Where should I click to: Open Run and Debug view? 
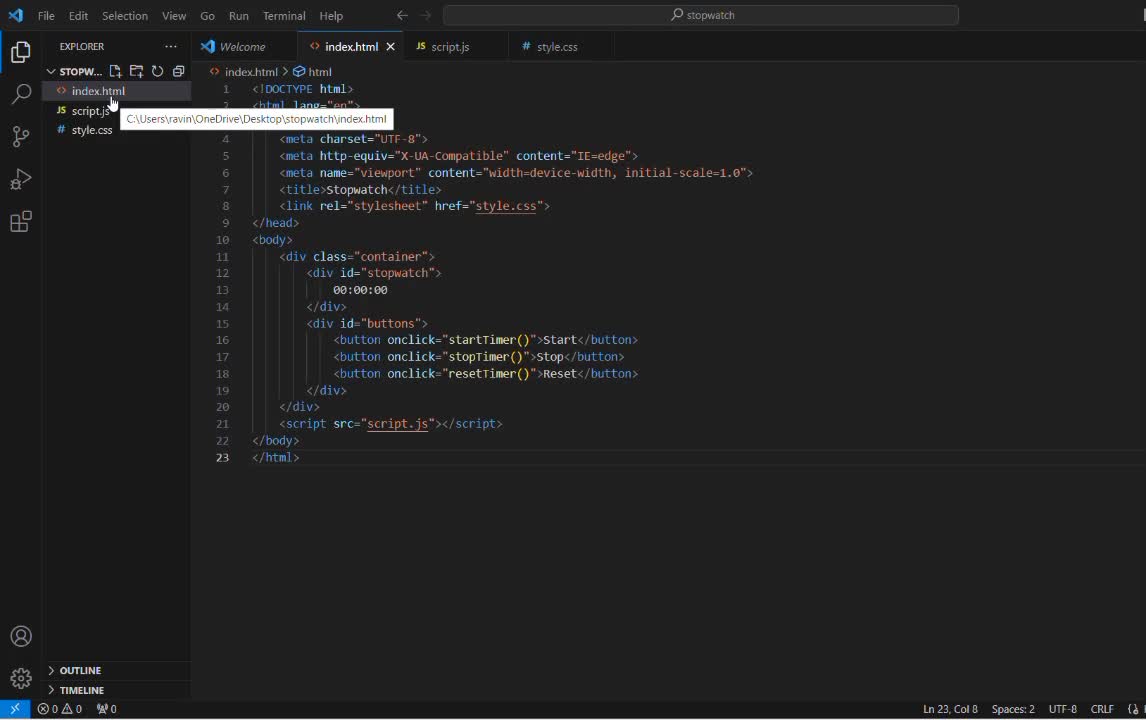tap(21, 180)
